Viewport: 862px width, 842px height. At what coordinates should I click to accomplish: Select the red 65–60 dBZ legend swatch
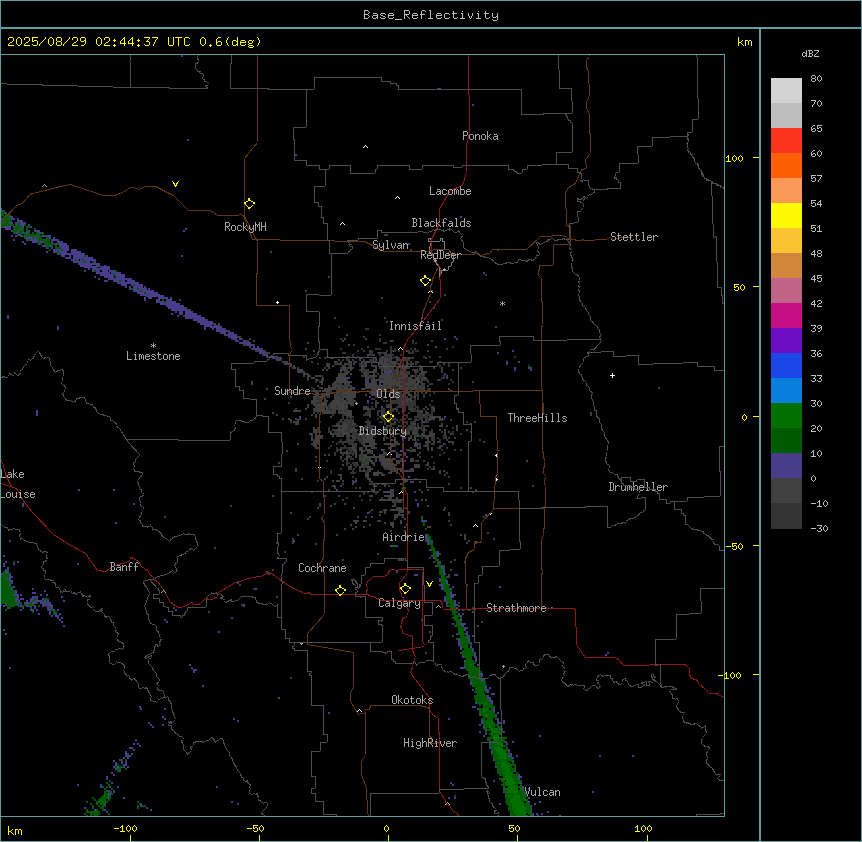(x=786, y=141)
